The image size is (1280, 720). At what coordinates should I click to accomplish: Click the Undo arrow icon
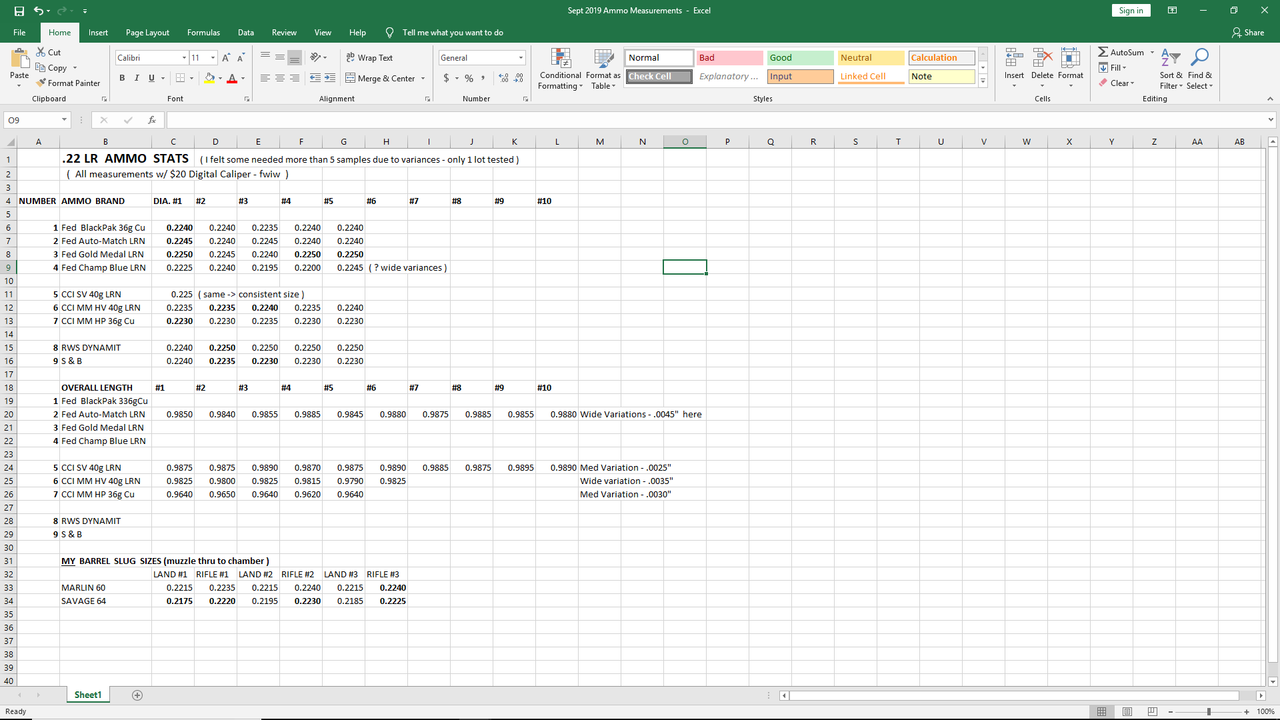38,10
